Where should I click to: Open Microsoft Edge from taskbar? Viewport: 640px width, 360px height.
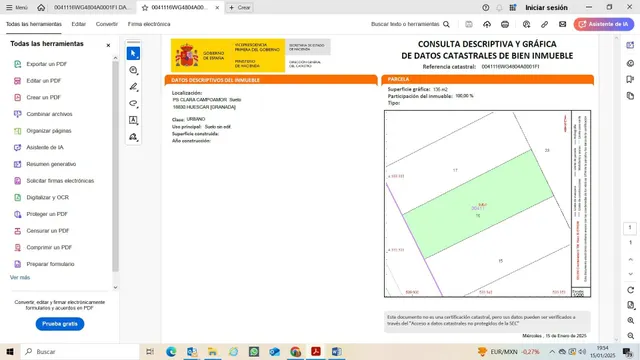pyautogui.click(x=171, y=351)
